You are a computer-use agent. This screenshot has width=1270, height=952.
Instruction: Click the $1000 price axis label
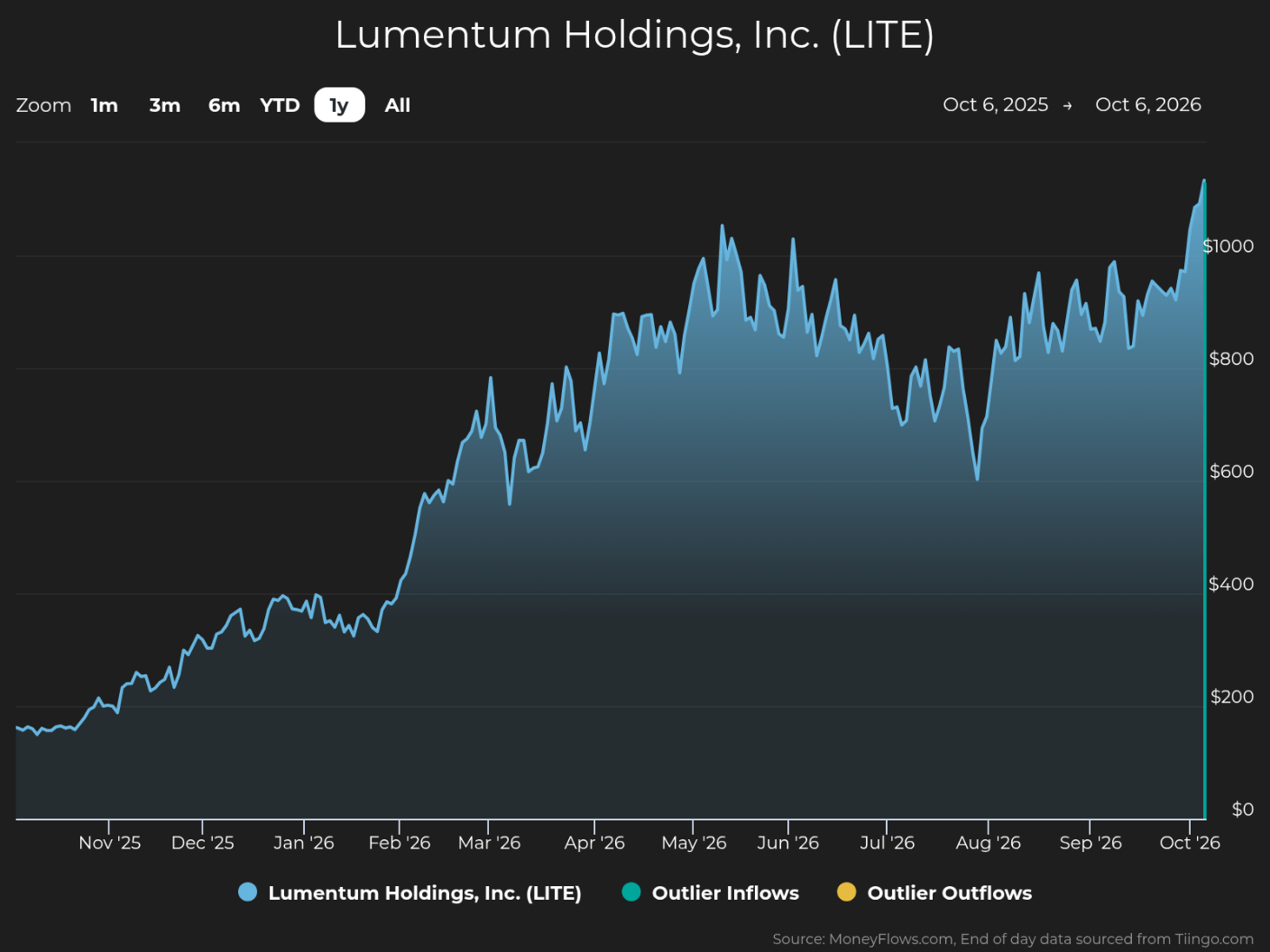click(x=1229, y=246)
